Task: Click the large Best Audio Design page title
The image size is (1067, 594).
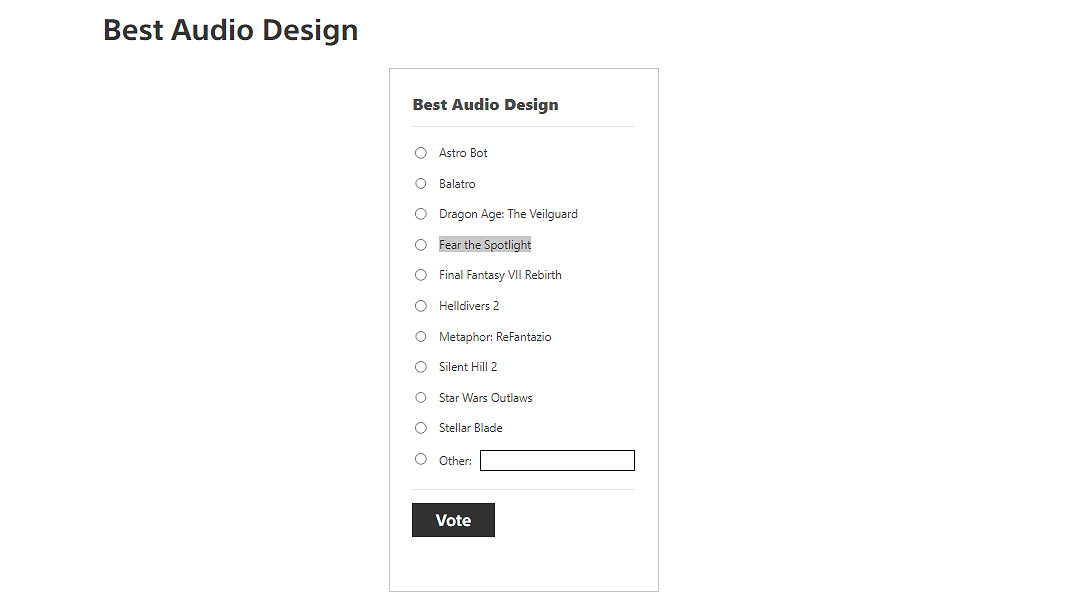Action: point(230,30)
